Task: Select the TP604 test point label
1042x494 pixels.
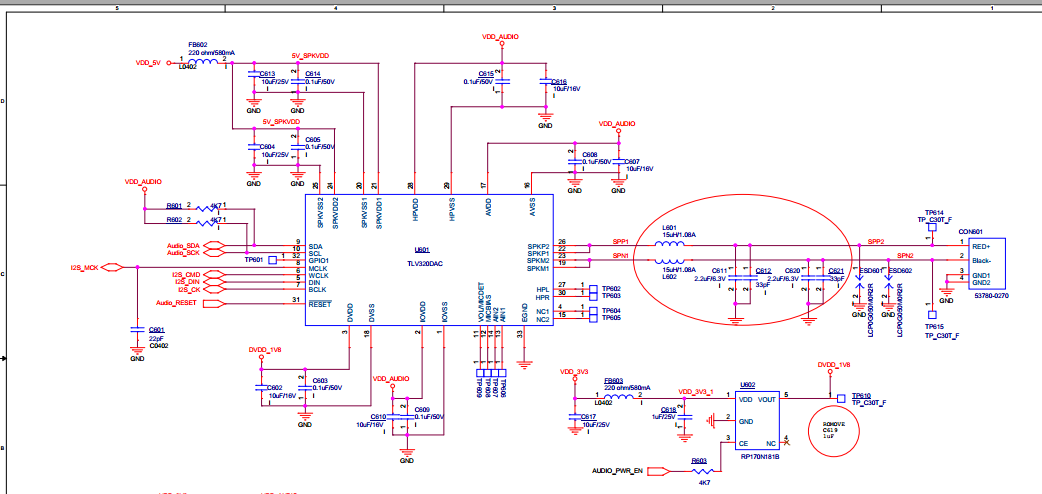Action: pos(611,310)
